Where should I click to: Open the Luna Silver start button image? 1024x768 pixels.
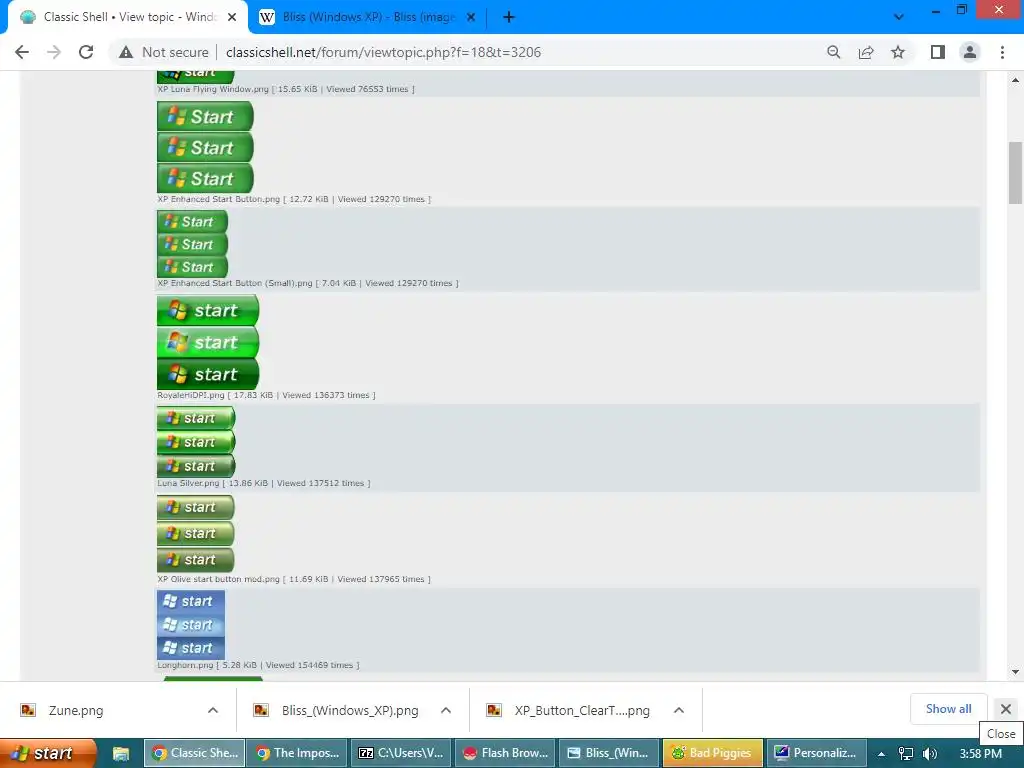pos(196,442)
